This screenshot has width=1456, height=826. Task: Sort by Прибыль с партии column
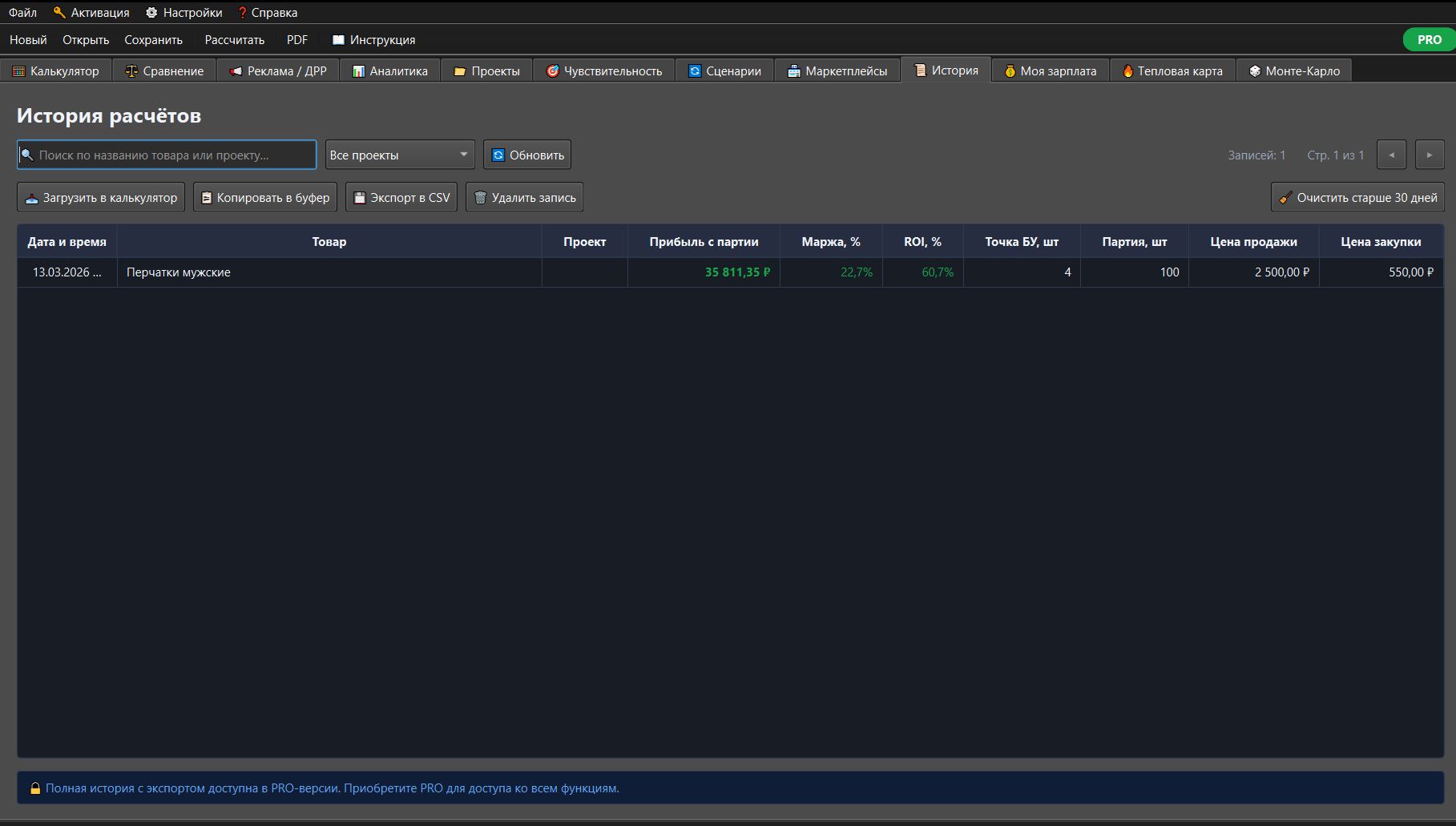704,241
